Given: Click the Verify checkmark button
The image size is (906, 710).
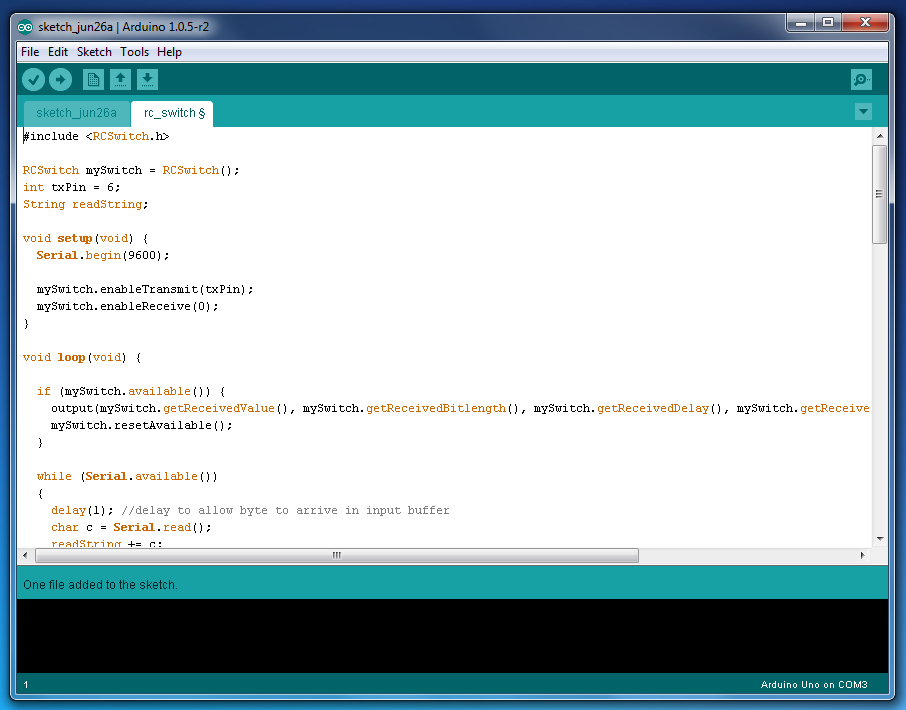Looking at the screenshot, I should coord(34,80).
